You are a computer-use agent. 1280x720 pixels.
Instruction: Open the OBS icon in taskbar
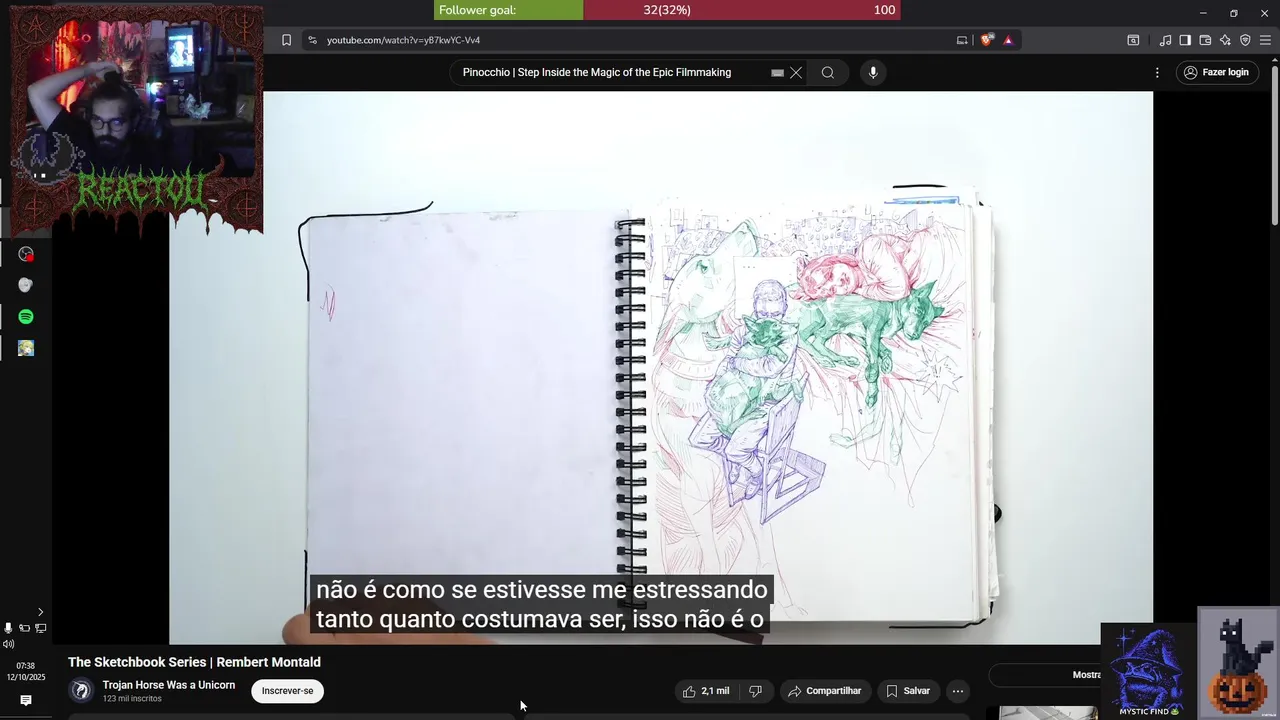tap(26, 254)
